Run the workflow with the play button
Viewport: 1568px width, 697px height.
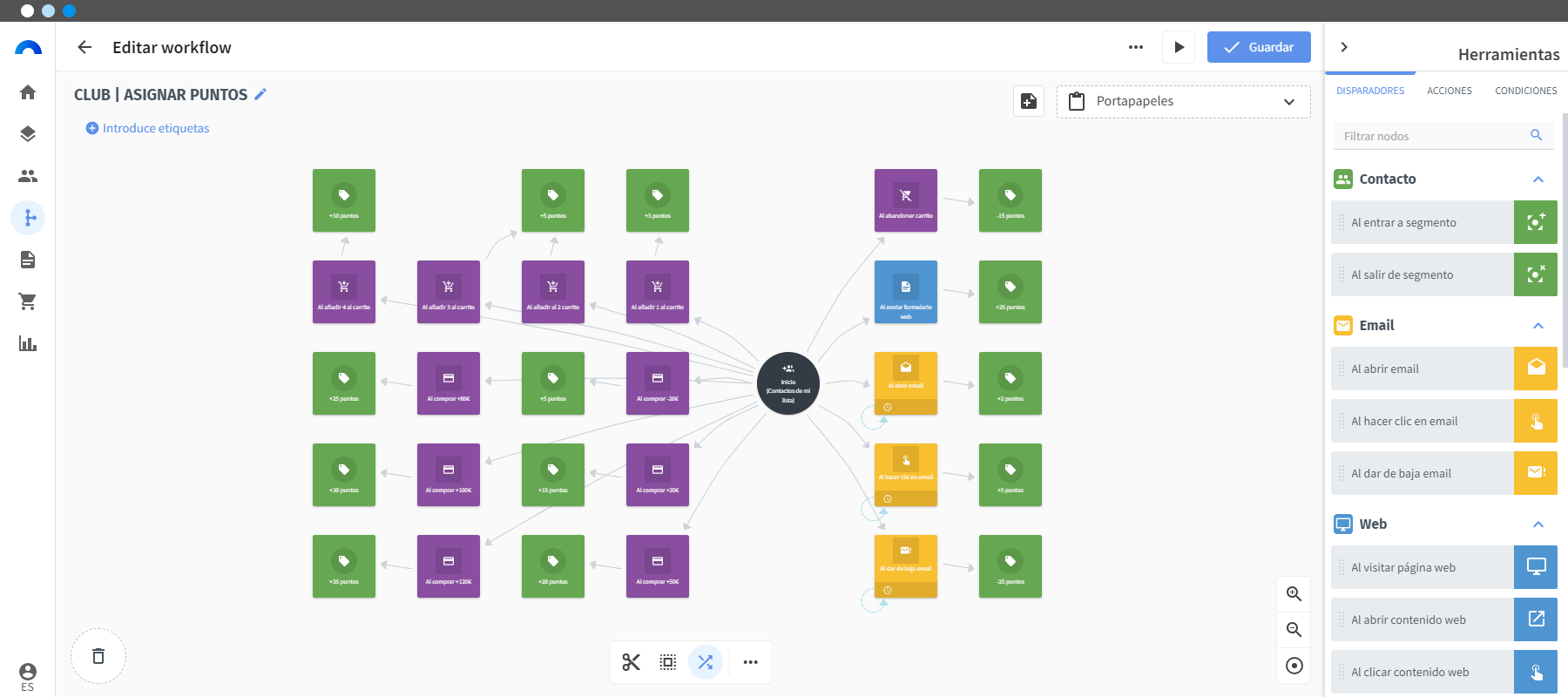pos(1179,47)
